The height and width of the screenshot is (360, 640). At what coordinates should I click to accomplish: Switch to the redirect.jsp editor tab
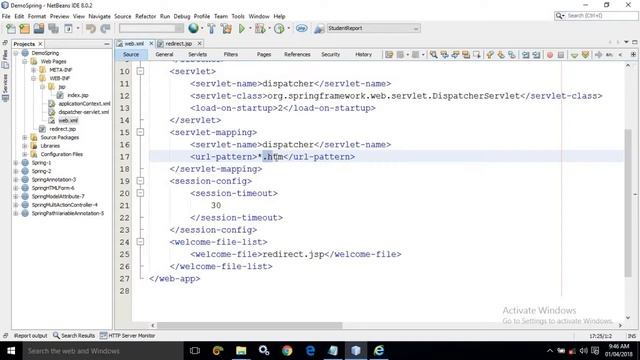point(178,43)
